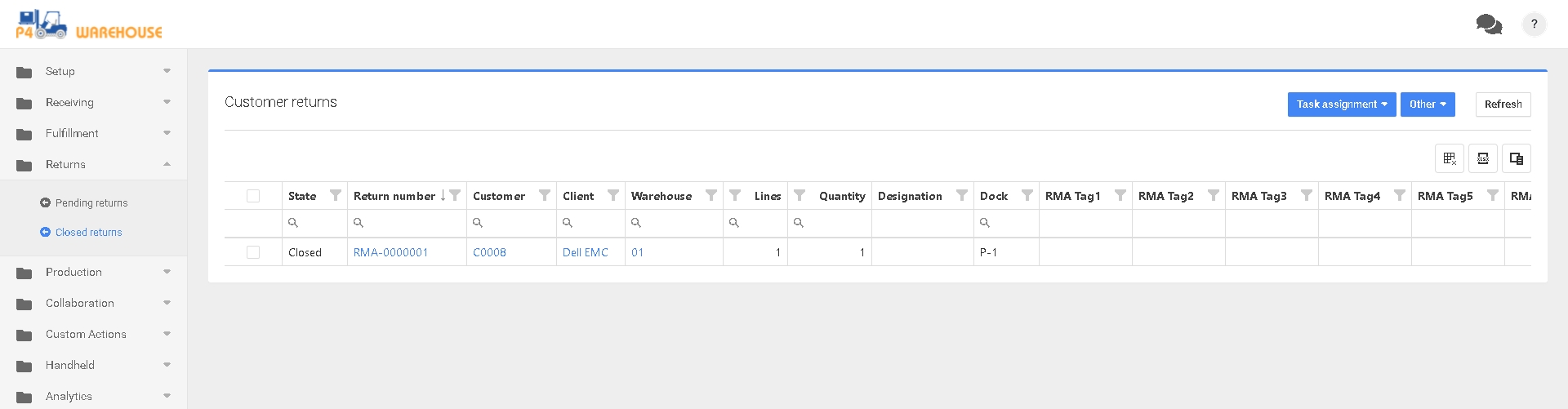Click the filter icon on State column
The width and height of the screenshot is (1568, 409).
[335, 195]
